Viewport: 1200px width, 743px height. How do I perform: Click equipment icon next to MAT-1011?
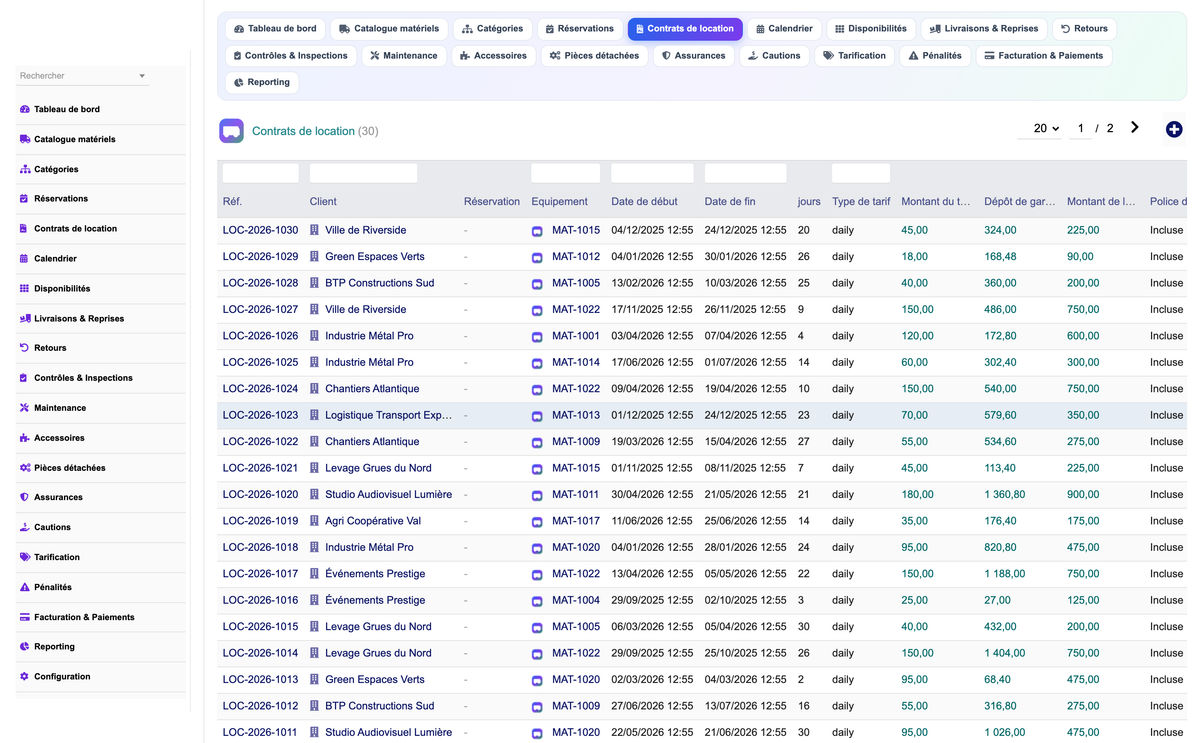[537, 495]
